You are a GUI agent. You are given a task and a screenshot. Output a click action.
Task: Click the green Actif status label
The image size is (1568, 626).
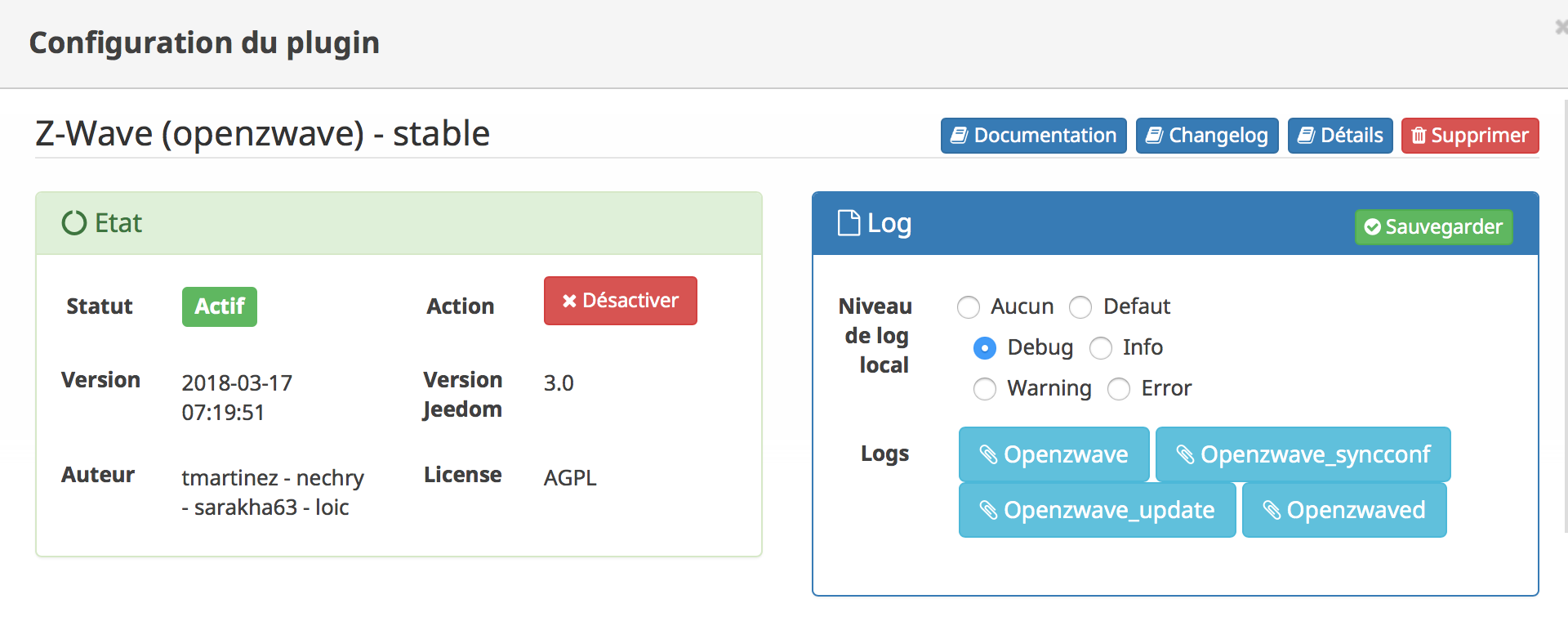click(x=220, y=306)
